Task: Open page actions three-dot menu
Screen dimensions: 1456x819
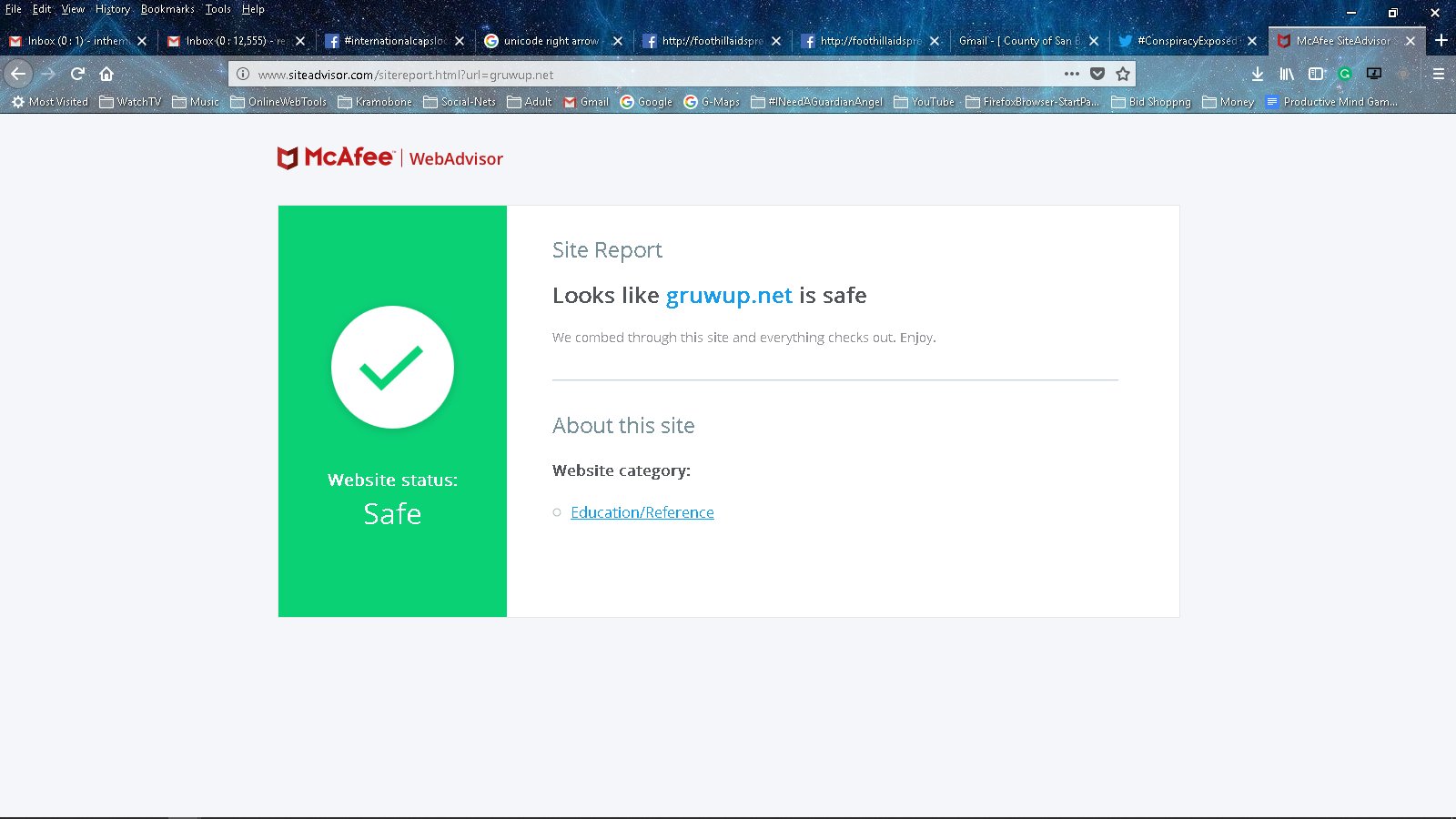Action: pos(1072,74)
